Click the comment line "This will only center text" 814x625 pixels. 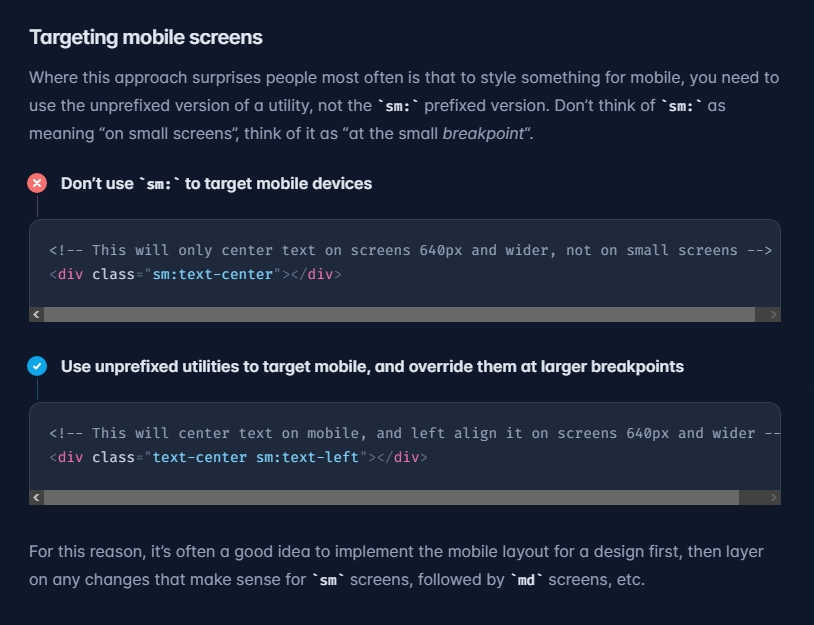click(x=410, y=250)
